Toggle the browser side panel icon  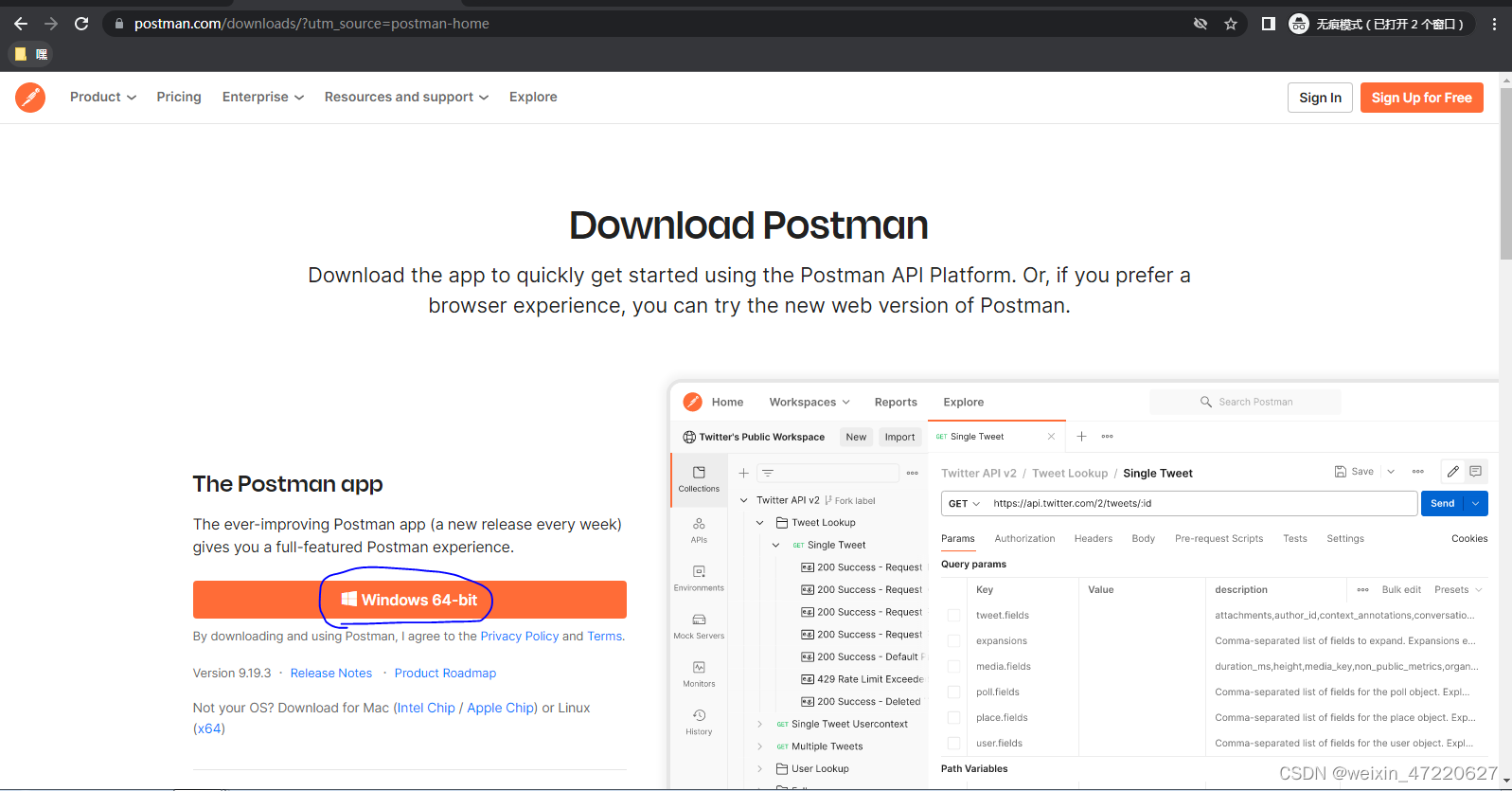click(x=1269, y=24)
